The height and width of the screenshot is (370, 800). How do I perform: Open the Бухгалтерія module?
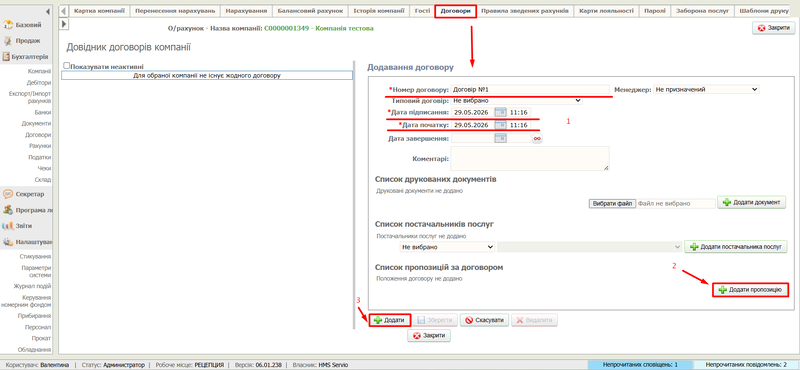(x=27, y=57)
